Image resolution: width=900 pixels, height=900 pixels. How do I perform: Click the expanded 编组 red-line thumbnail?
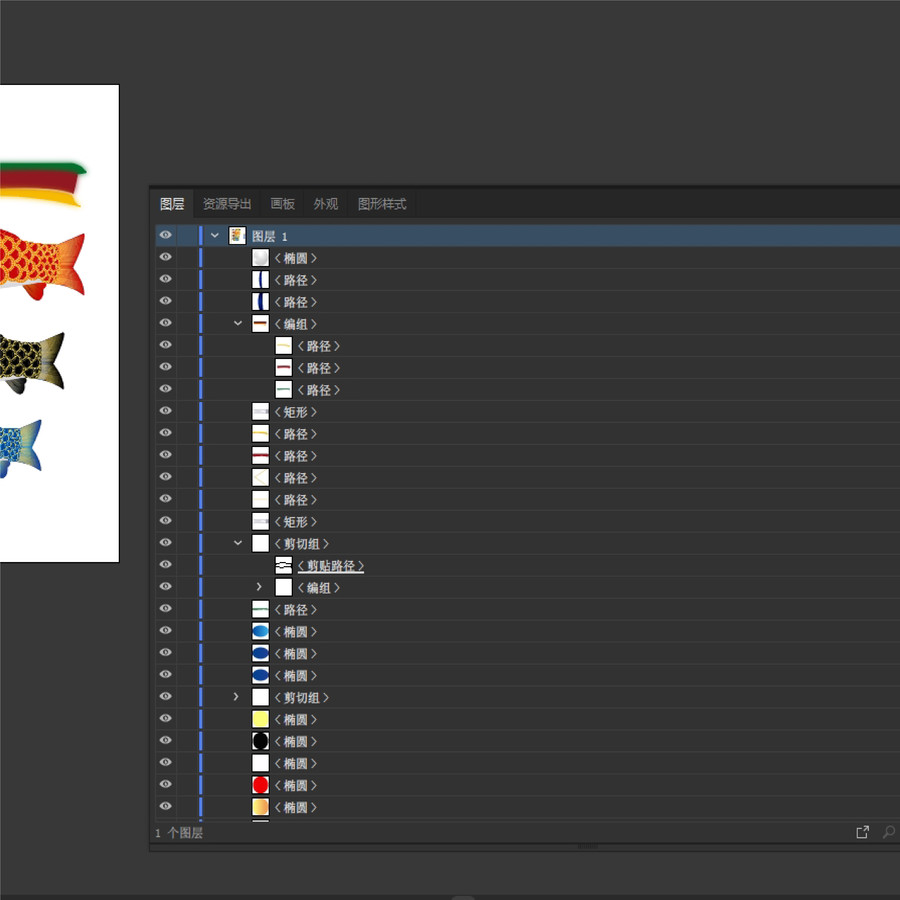point(261,324)
